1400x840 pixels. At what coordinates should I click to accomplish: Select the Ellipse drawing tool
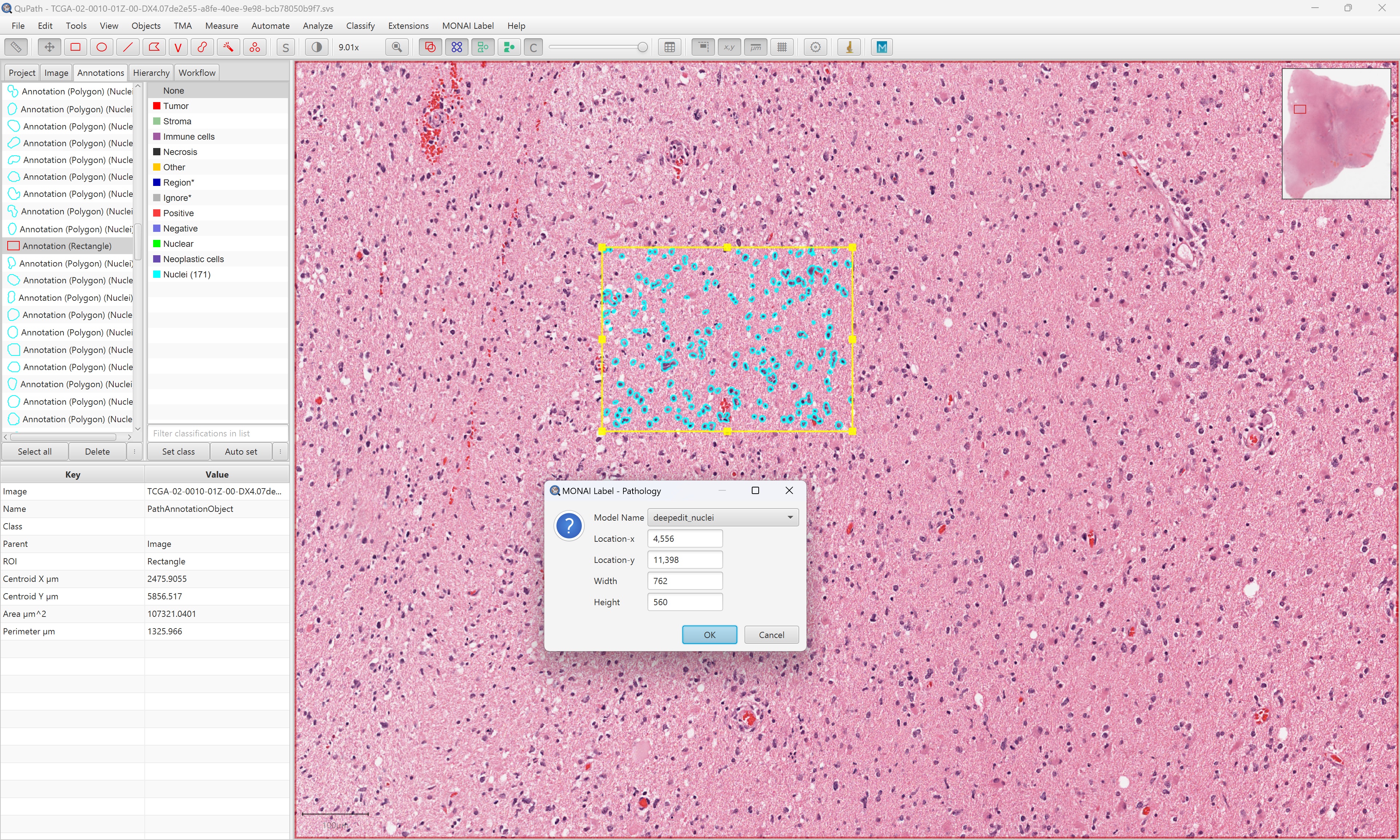pos(101,47)
